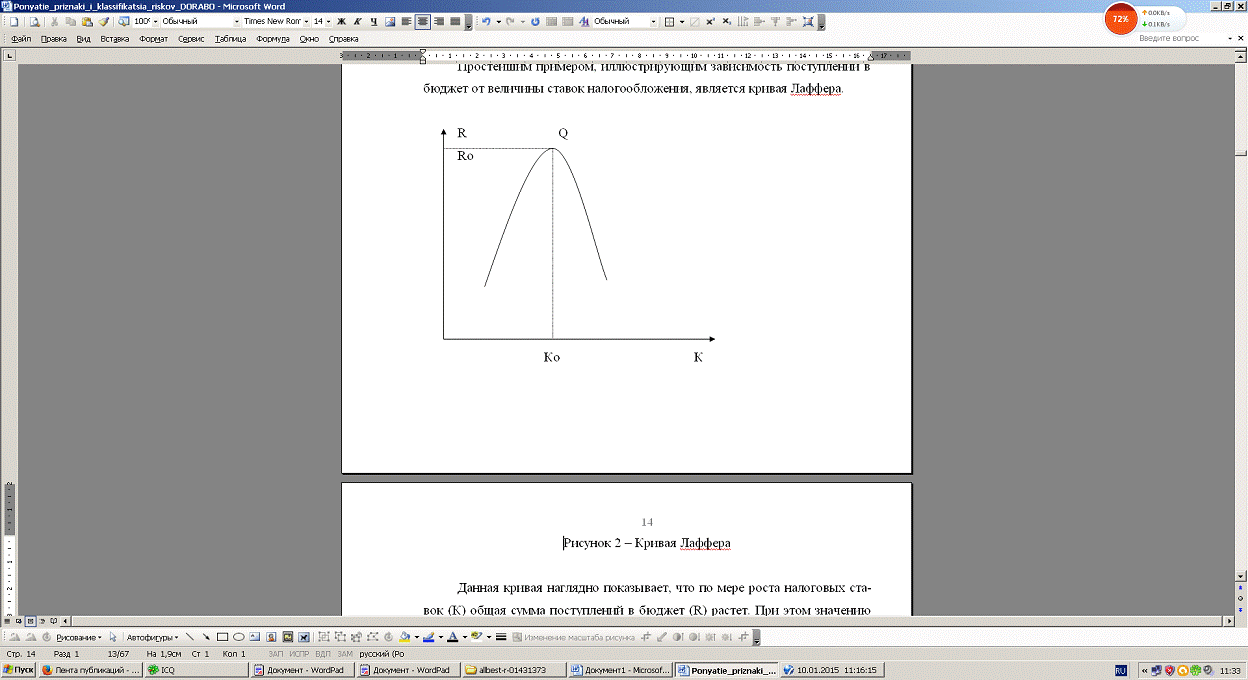Viewport: 1248px width, 680px height.
Task: Select the Oval shape tool
Action: coord(239,636)
